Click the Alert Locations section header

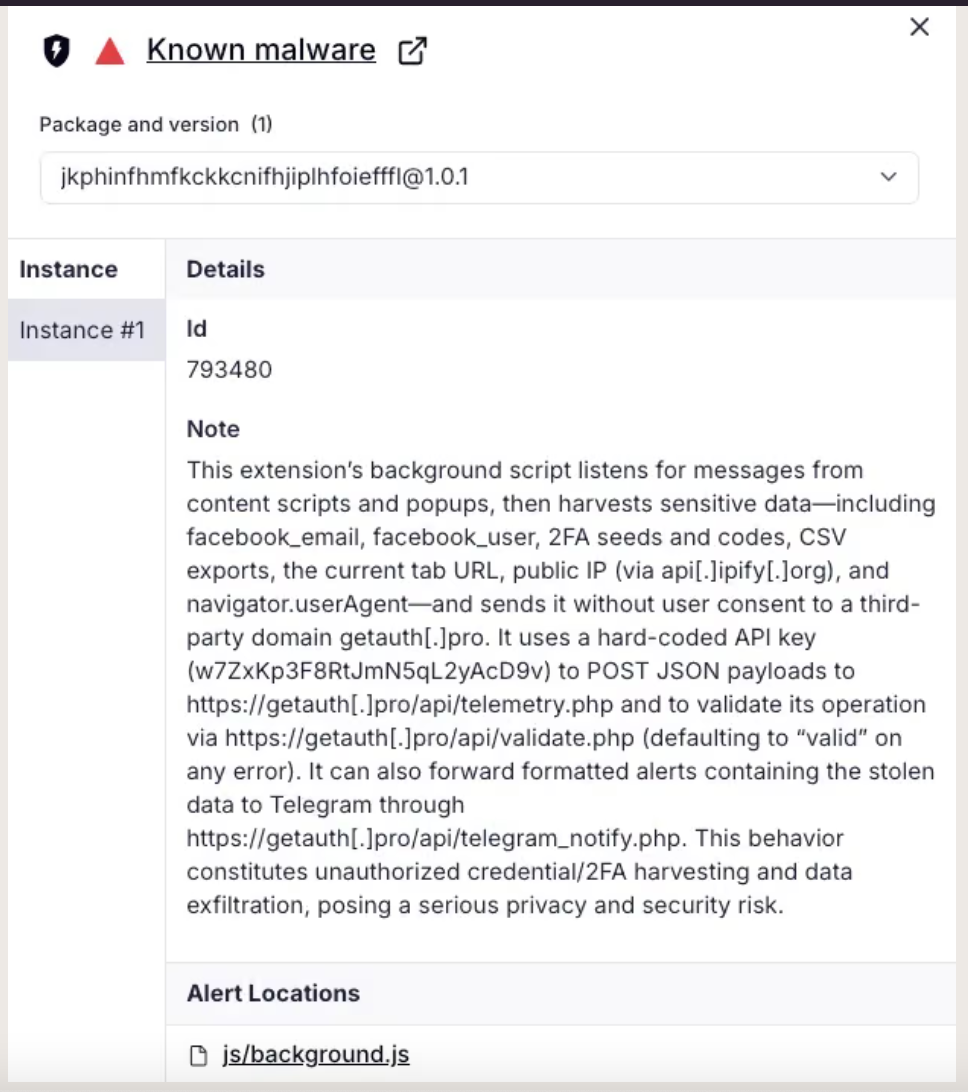click(x=273, y=993)
